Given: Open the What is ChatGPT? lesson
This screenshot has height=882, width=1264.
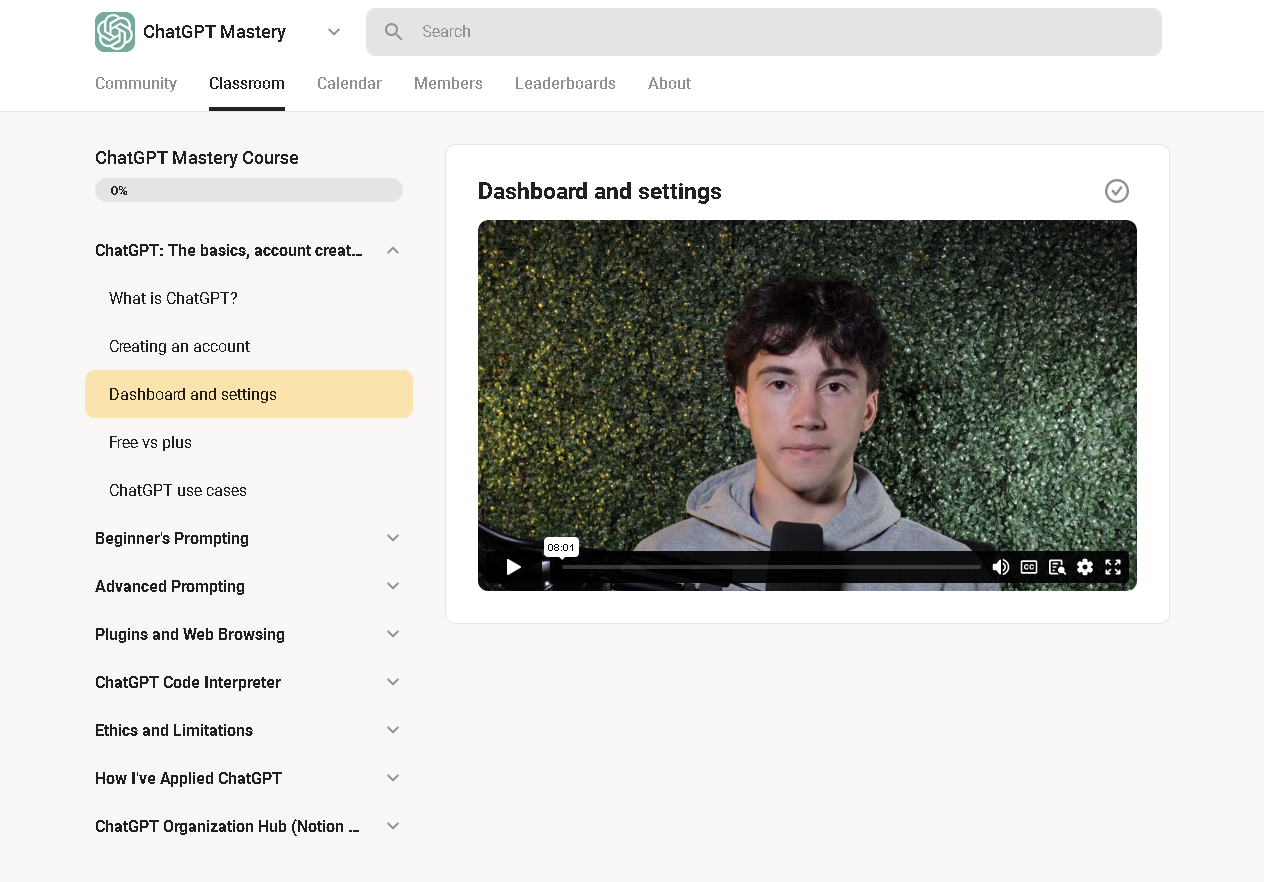Looking at the screenshot, I should click(249, 298).
